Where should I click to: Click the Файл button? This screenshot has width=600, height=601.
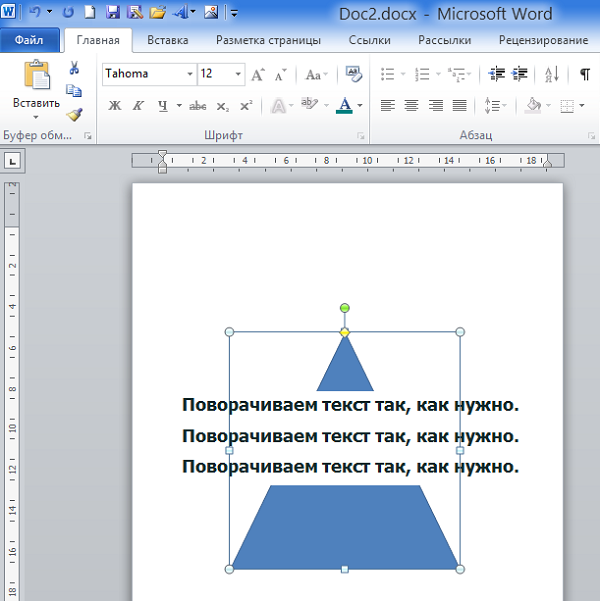pyautogui.click(x=28, y=40)
